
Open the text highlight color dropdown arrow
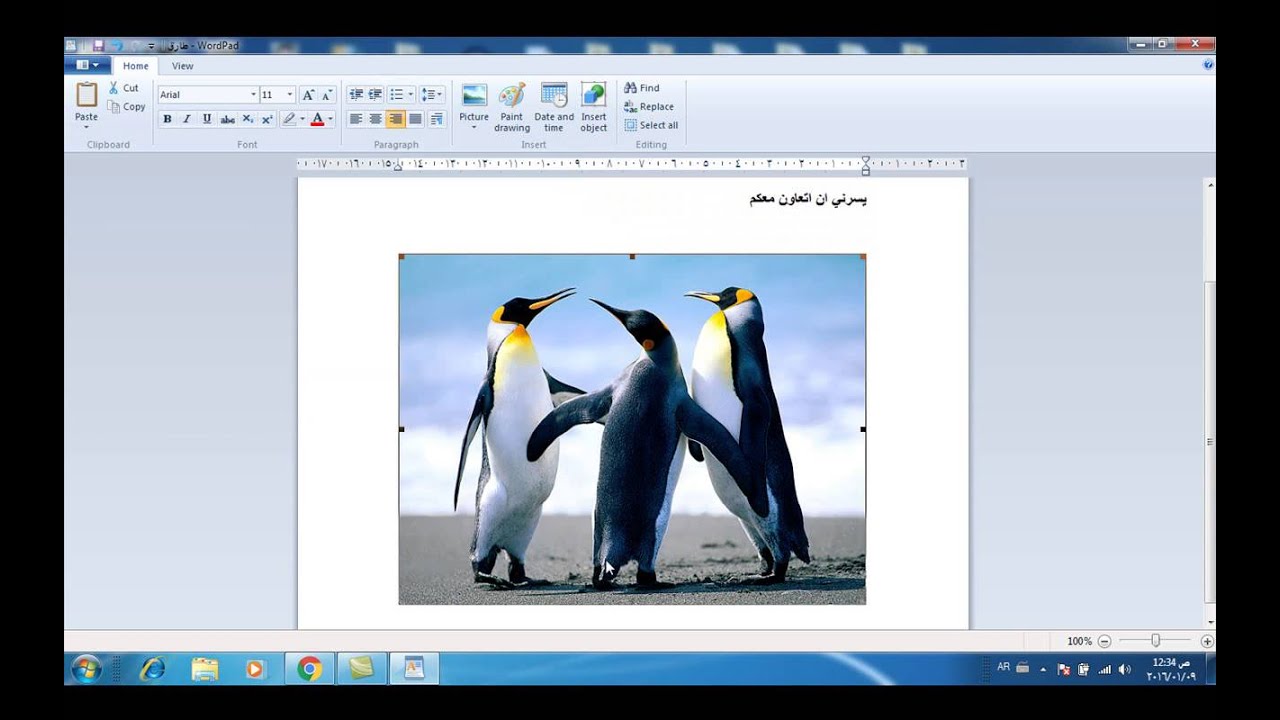302,119
